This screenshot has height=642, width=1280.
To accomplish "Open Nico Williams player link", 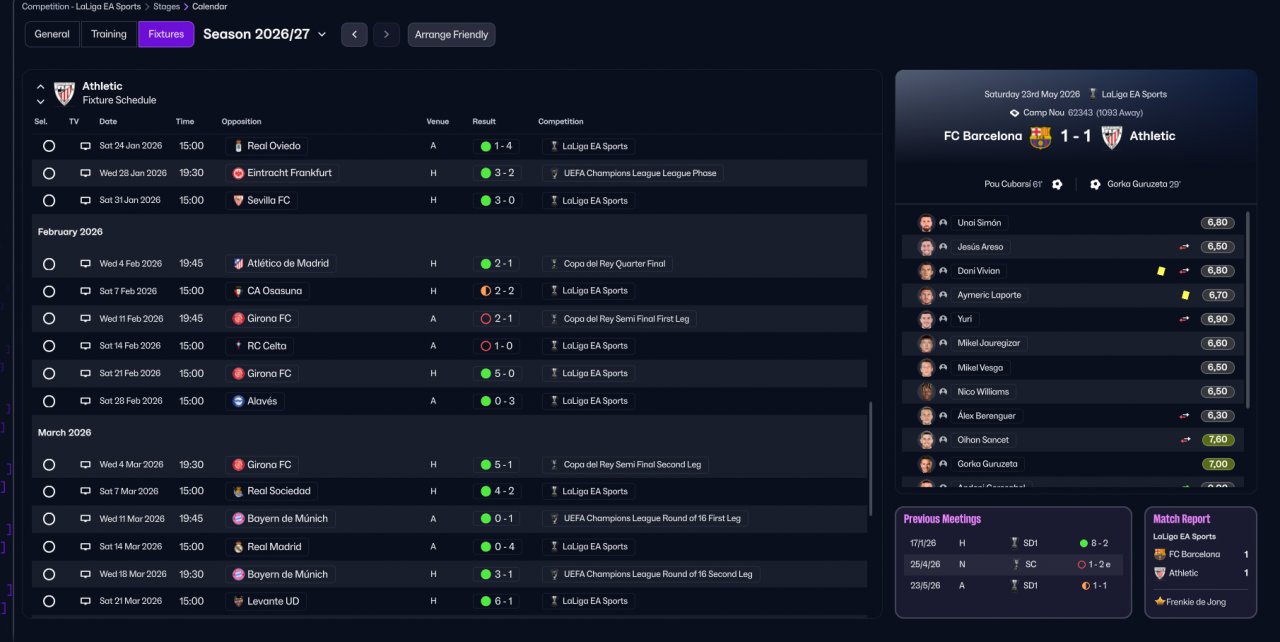I will click(983, 392).
